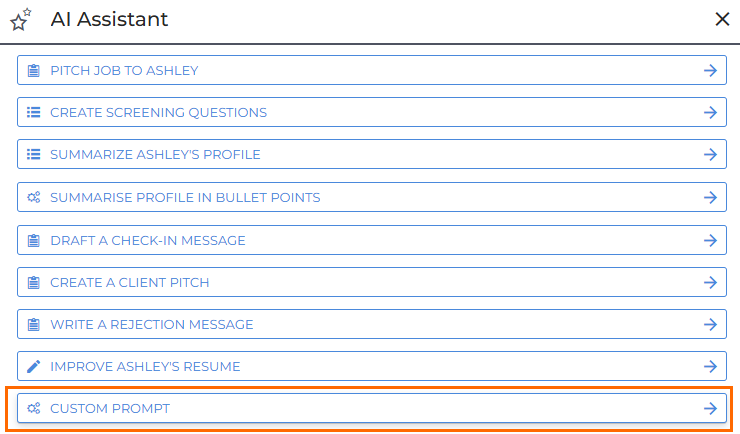The height and width of the screenshot is (434, 740).
Task: Click clipboard icon beside Pitch Job to Ashley
Action: click(x=34, y=71)
